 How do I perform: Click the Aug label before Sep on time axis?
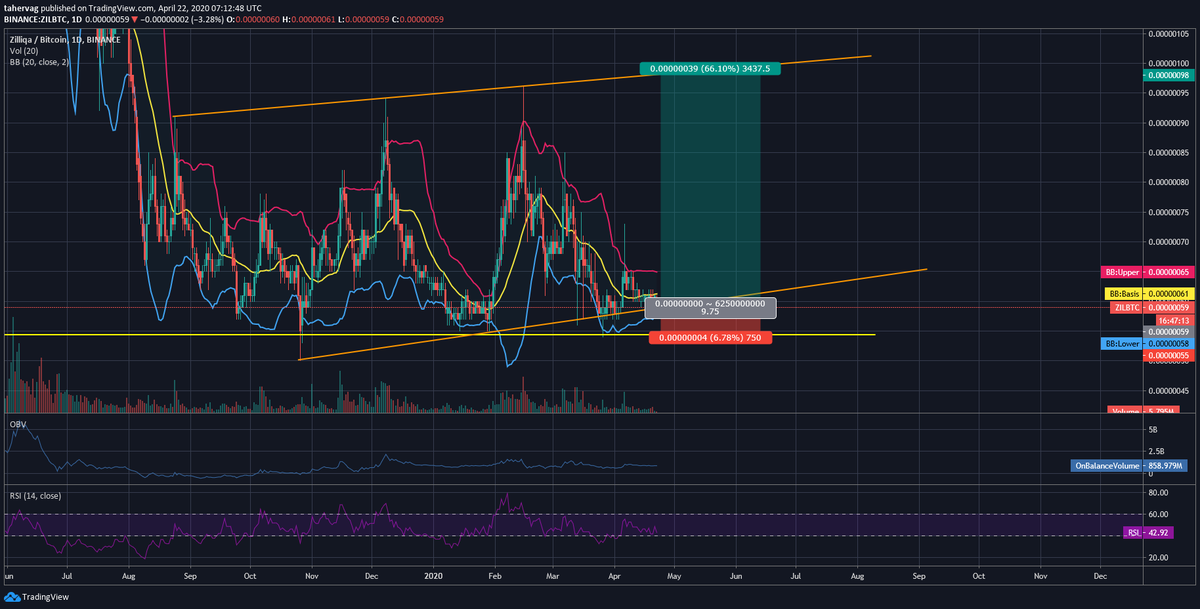click(x=858, y=577)
